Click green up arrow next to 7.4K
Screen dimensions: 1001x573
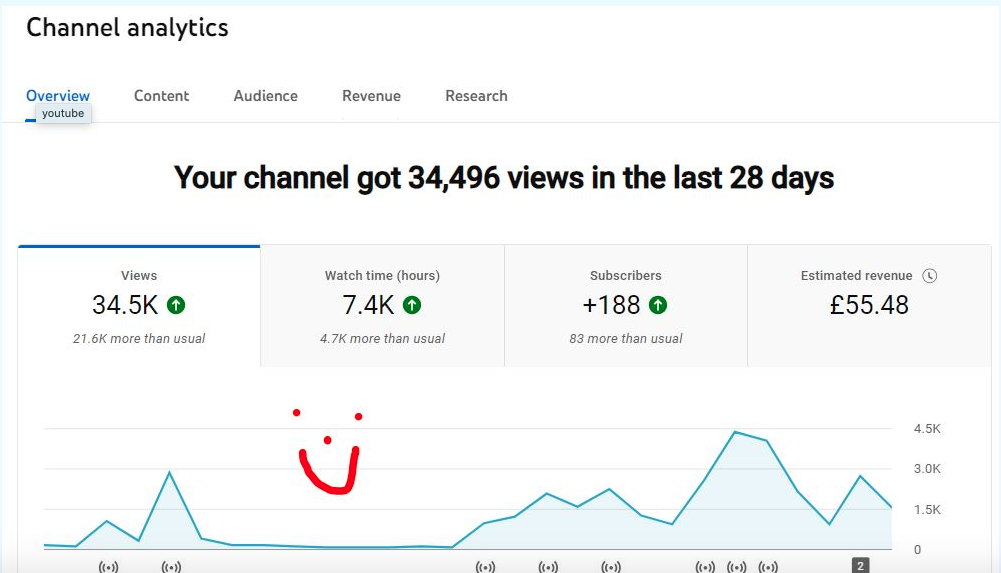[x=412, y=305]
